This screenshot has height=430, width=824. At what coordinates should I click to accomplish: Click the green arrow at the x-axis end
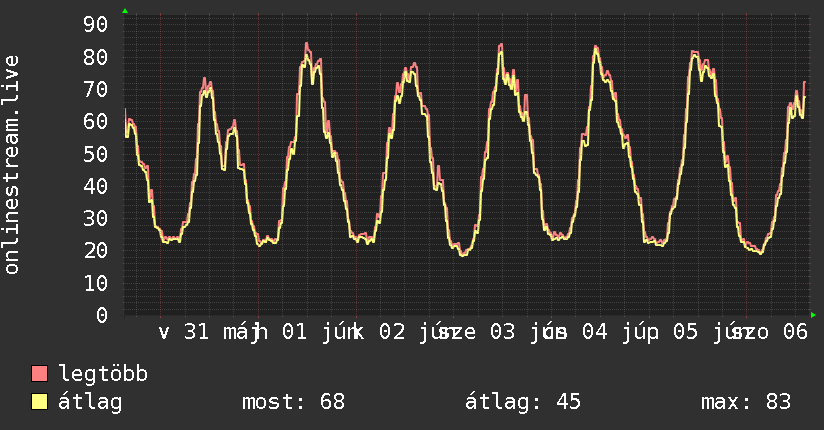pos(813,315)
